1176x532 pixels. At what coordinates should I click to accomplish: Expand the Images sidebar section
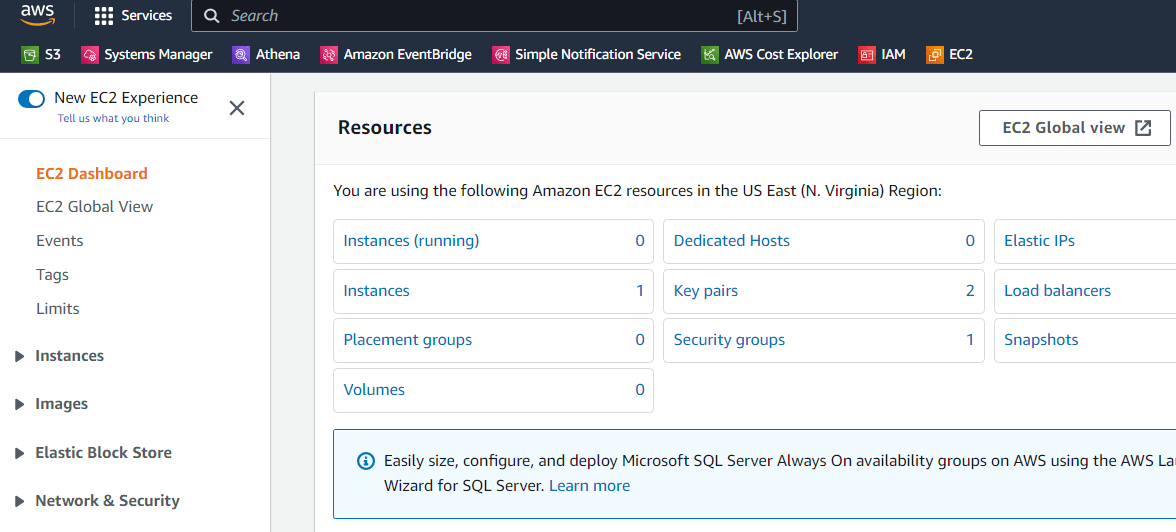point(20,404)
